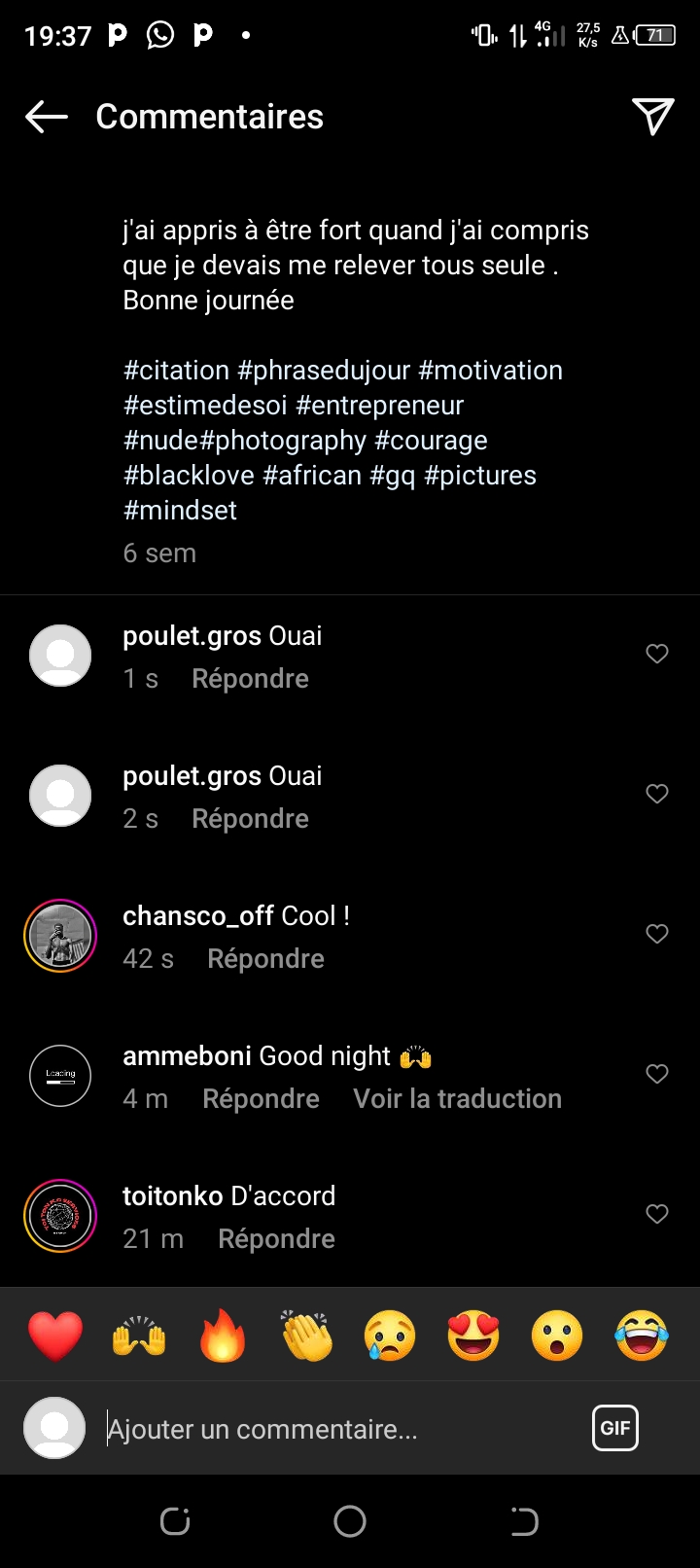The image size is (700, 1568).
Task: View chansco_off's profile picture
Action: click(60, 936)
